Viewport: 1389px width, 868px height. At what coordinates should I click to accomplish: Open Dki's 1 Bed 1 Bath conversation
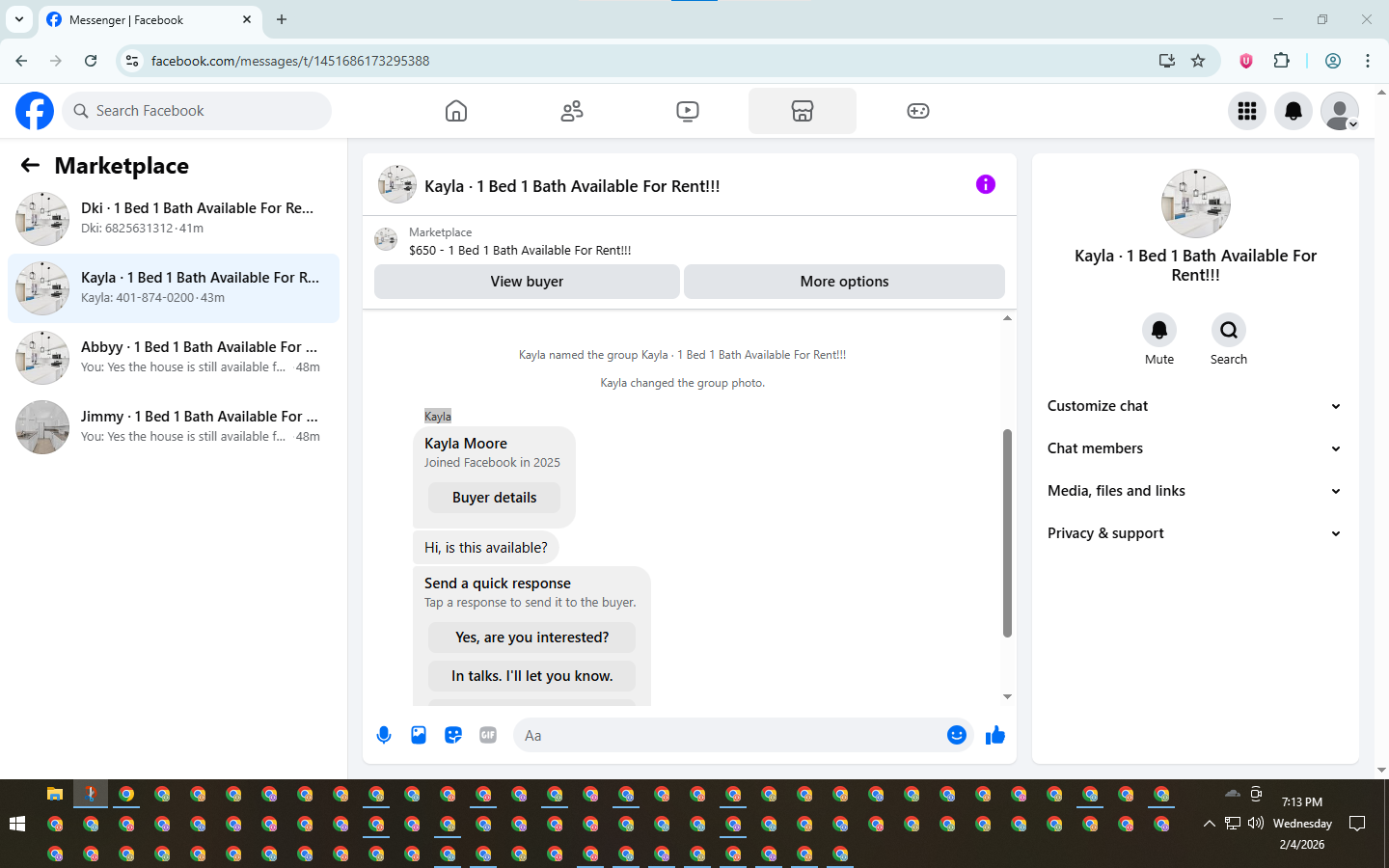click(174, 219)
